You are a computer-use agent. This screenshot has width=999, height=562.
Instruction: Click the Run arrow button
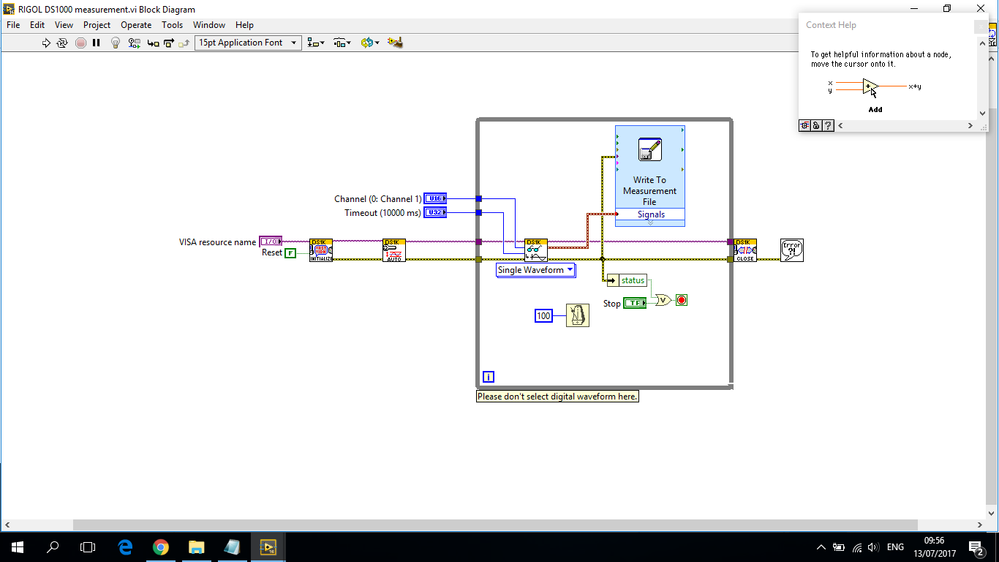pos(46,43)
